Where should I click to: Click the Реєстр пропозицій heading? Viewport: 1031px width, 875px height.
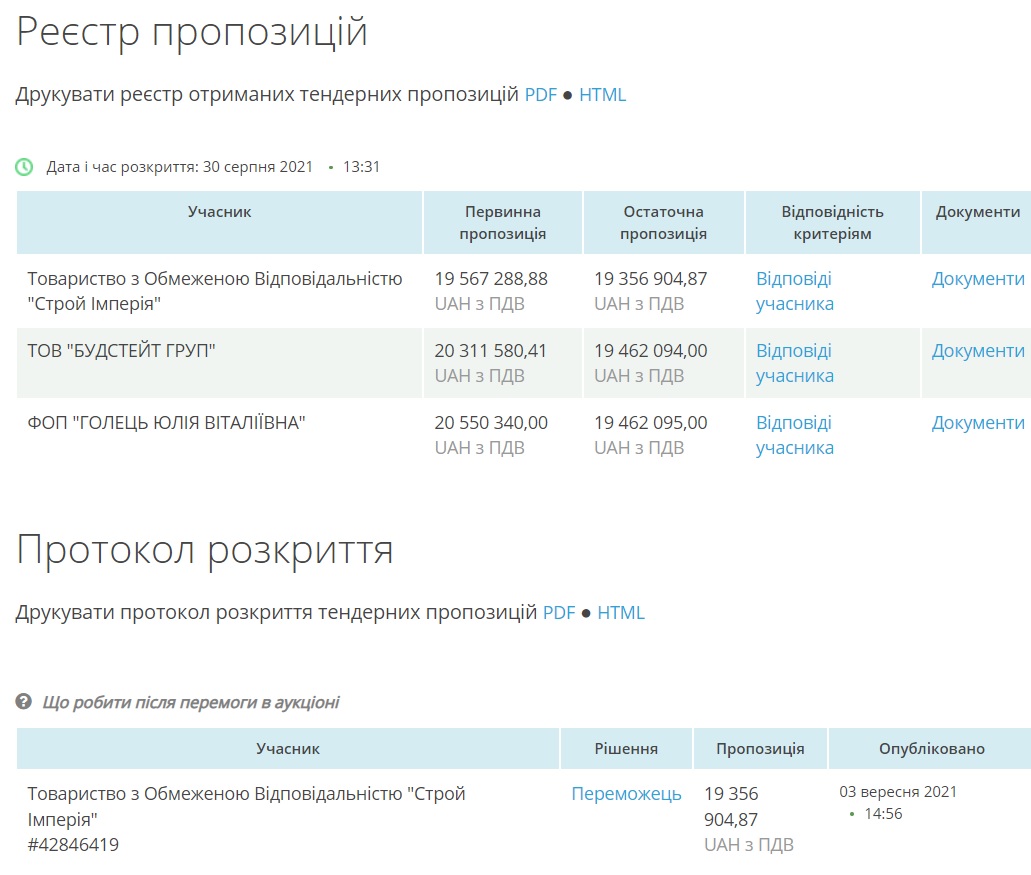click(191, 32)
